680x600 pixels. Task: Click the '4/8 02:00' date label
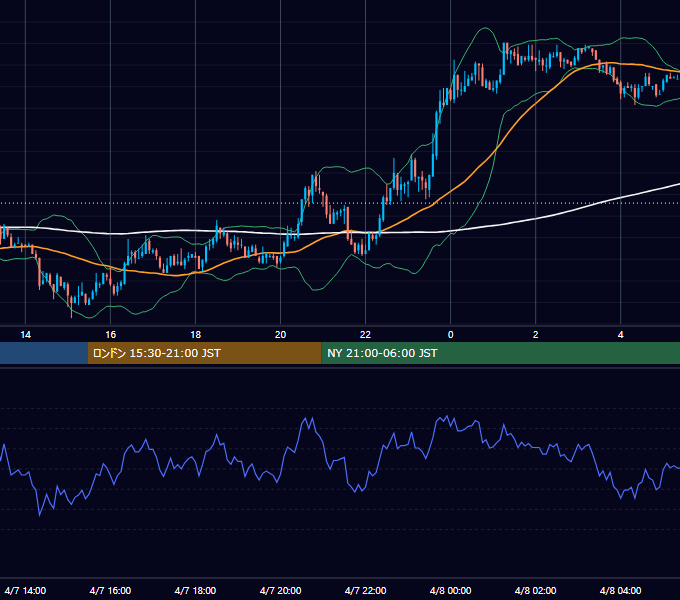(x=536, y=591)
